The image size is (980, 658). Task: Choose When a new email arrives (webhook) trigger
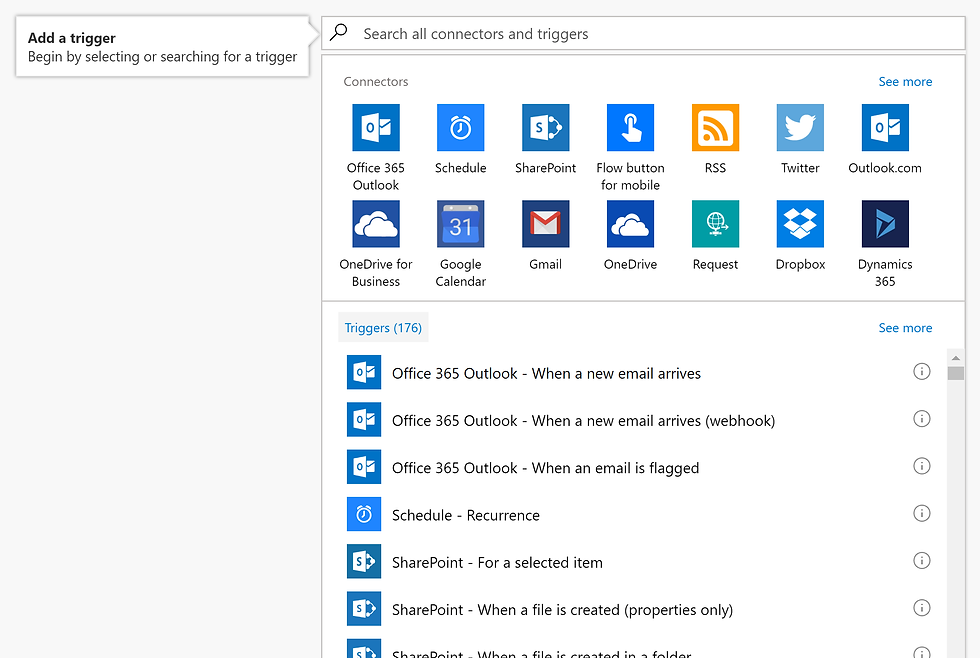point(583,421)
